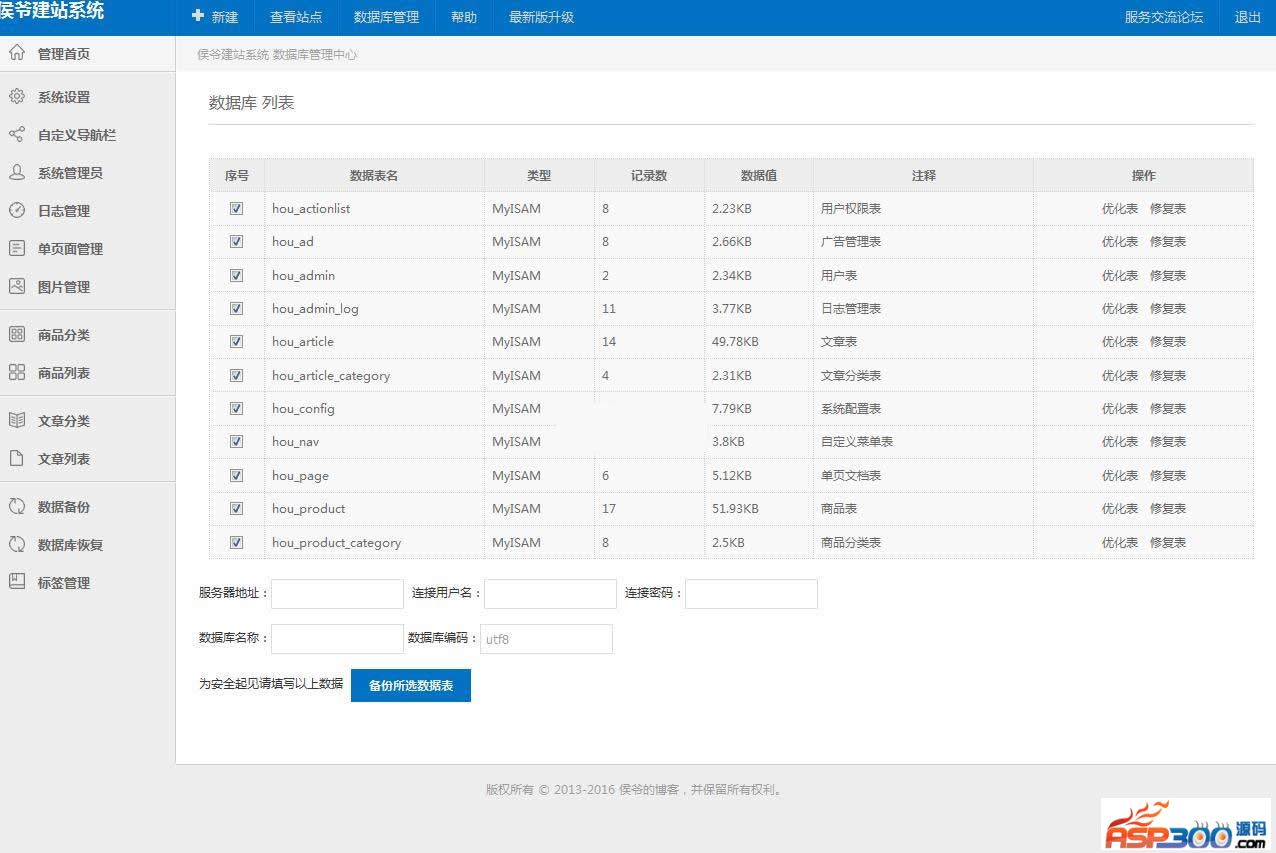Click the image icon for 图片管理
The width and height of the screenshot is (1276, 853).
click(x=17, y=287)
